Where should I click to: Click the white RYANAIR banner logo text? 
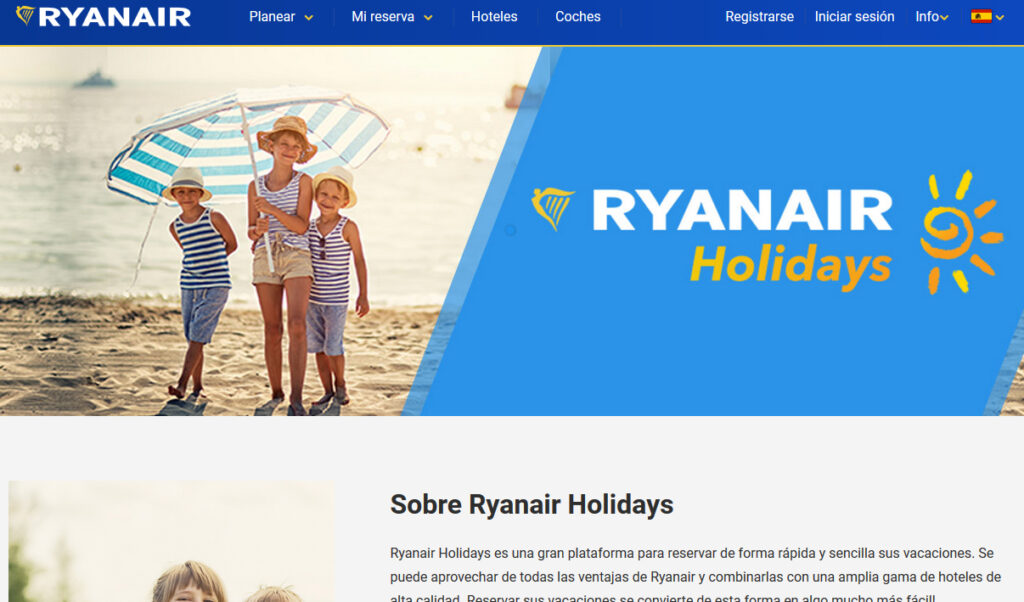[742, 210]
